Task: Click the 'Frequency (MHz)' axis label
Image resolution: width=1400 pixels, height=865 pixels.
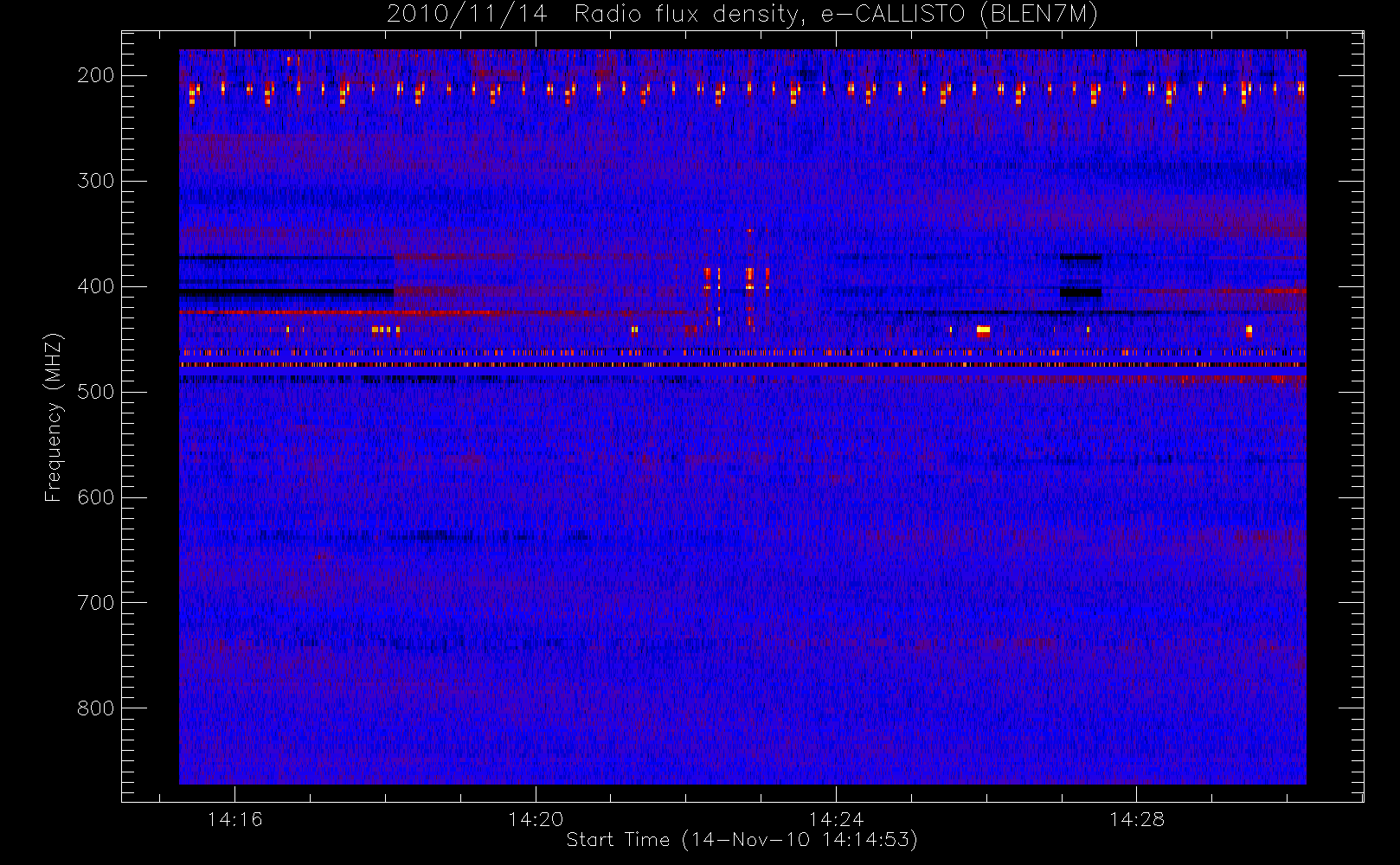Action: [x=54, y=417]
